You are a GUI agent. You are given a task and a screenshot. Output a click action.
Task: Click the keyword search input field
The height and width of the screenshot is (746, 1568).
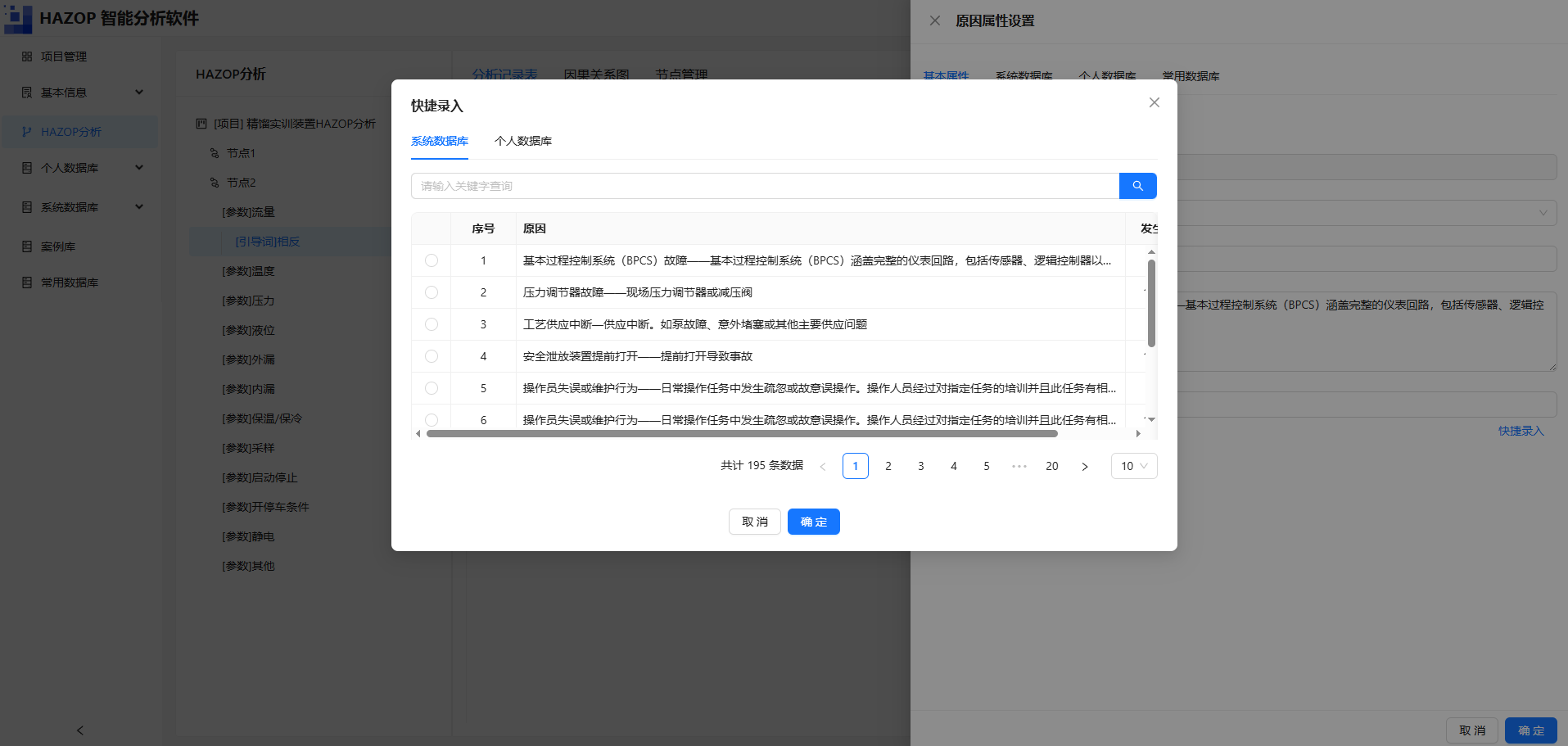(765, 186)
